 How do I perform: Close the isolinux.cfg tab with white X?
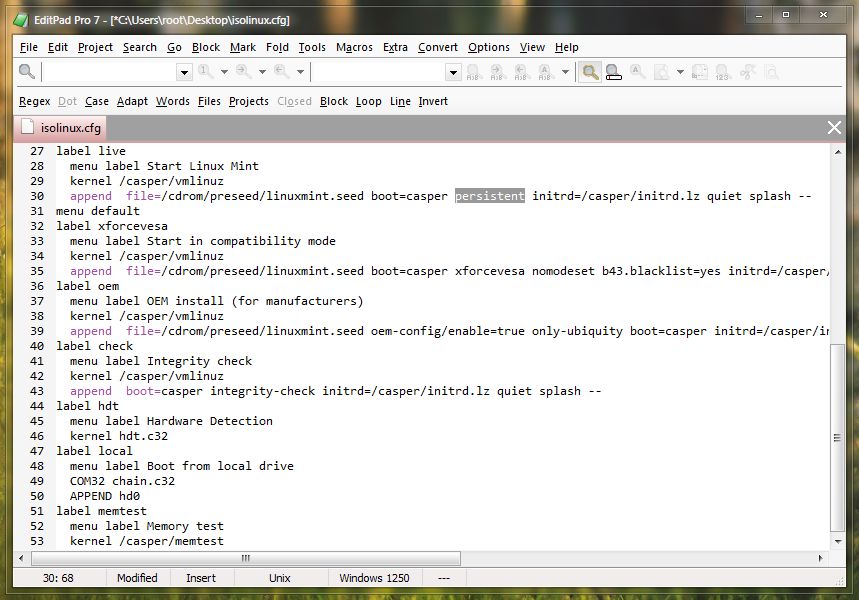[834, 128]
